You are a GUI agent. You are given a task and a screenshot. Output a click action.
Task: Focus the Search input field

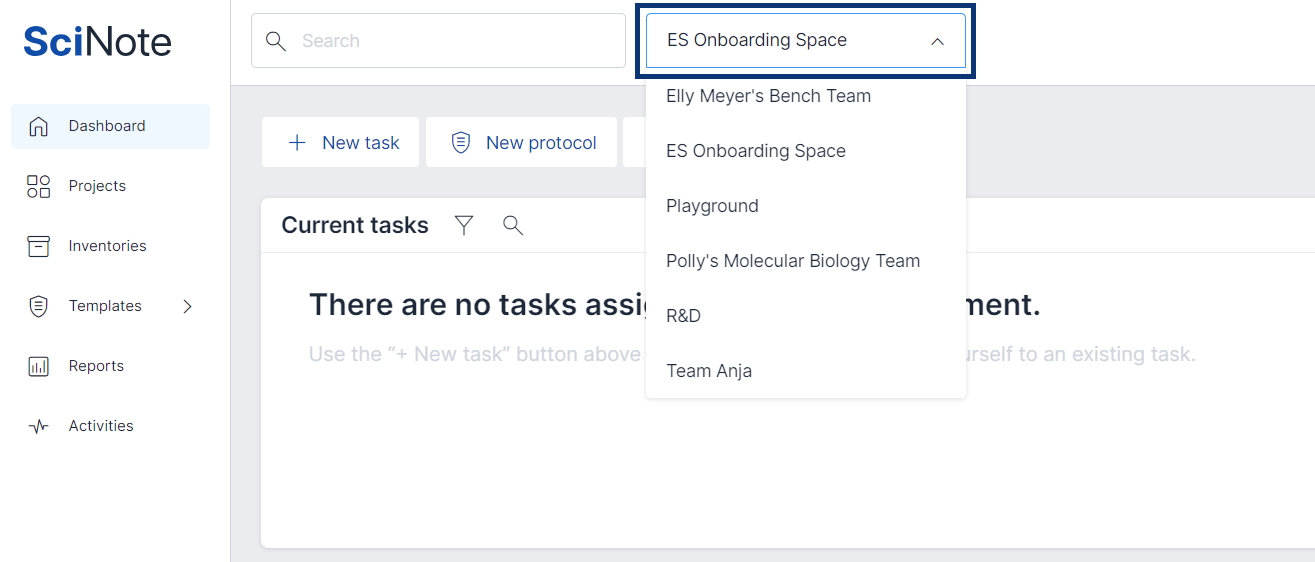(450, 41)
